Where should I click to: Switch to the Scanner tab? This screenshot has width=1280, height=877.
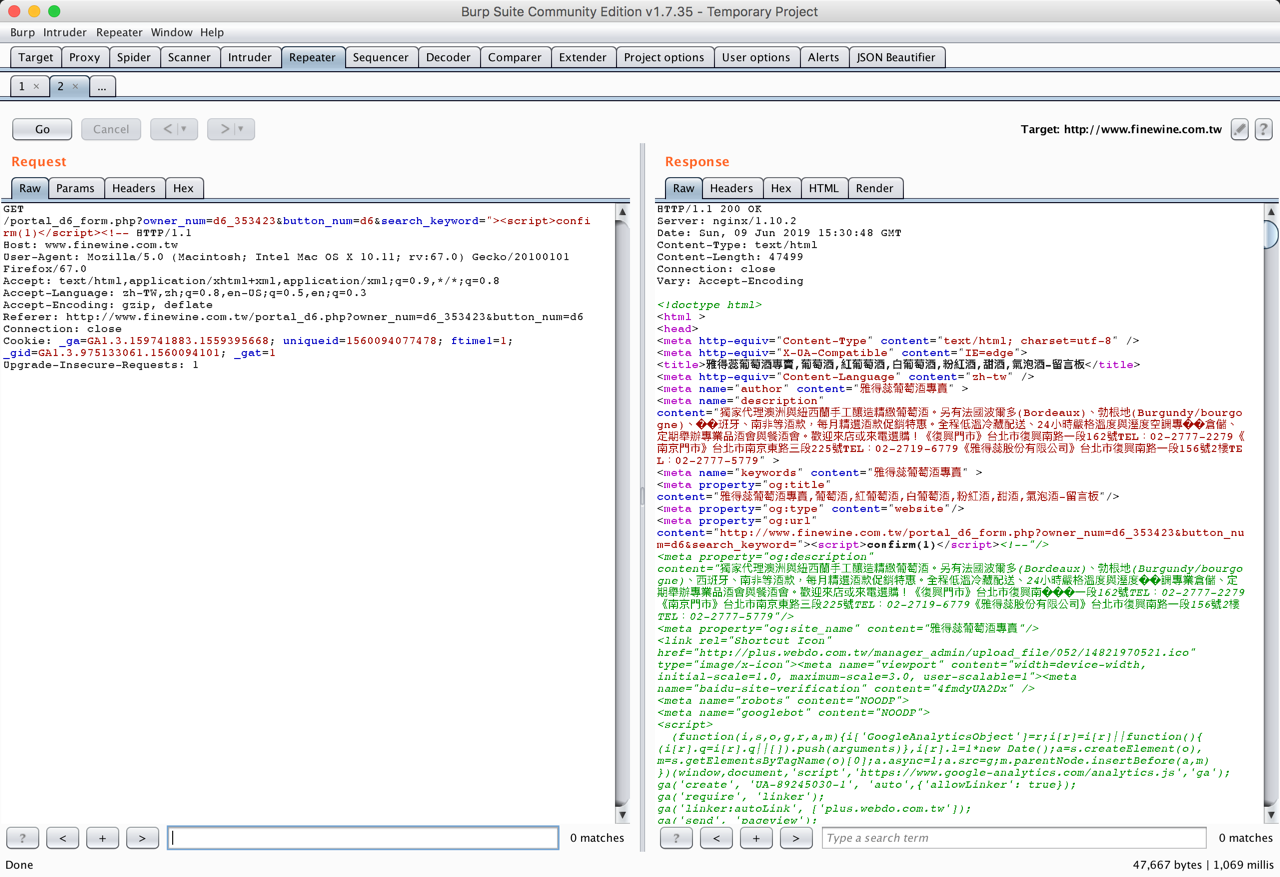[189, 57]
